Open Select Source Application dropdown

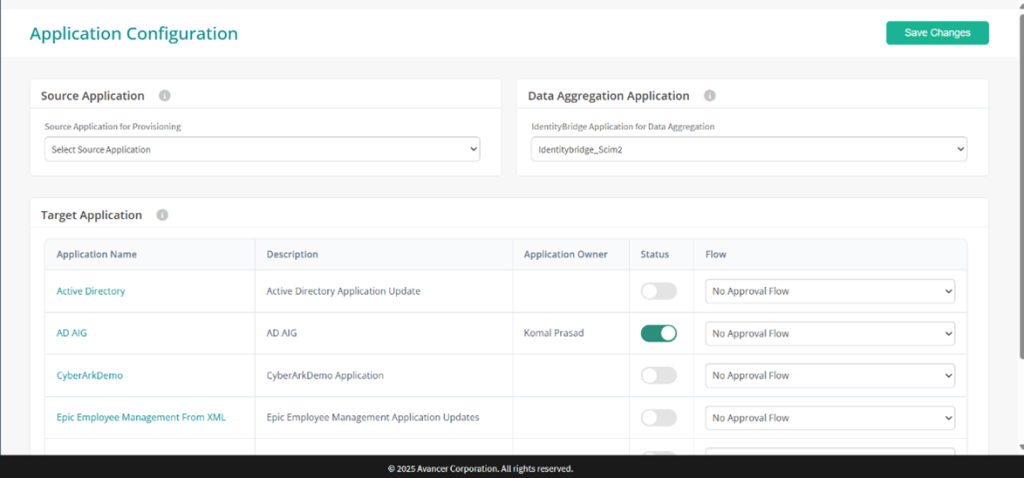pyautogui.click(x=263, y=150)
